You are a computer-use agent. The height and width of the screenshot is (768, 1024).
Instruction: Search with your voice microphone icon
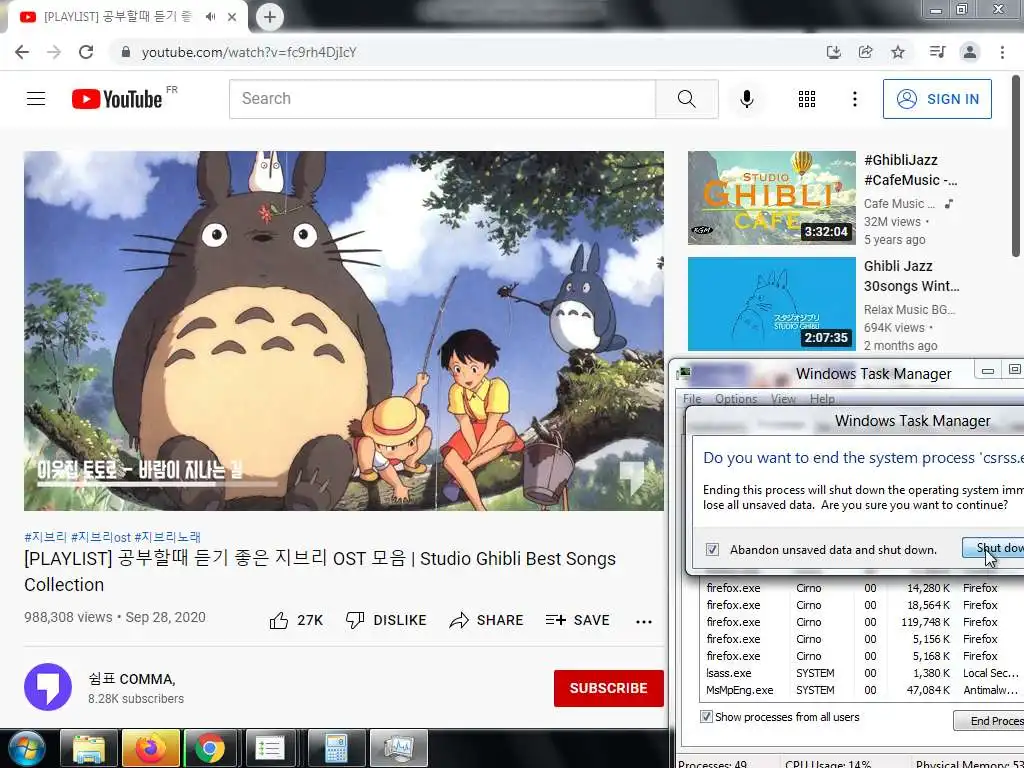747,99
